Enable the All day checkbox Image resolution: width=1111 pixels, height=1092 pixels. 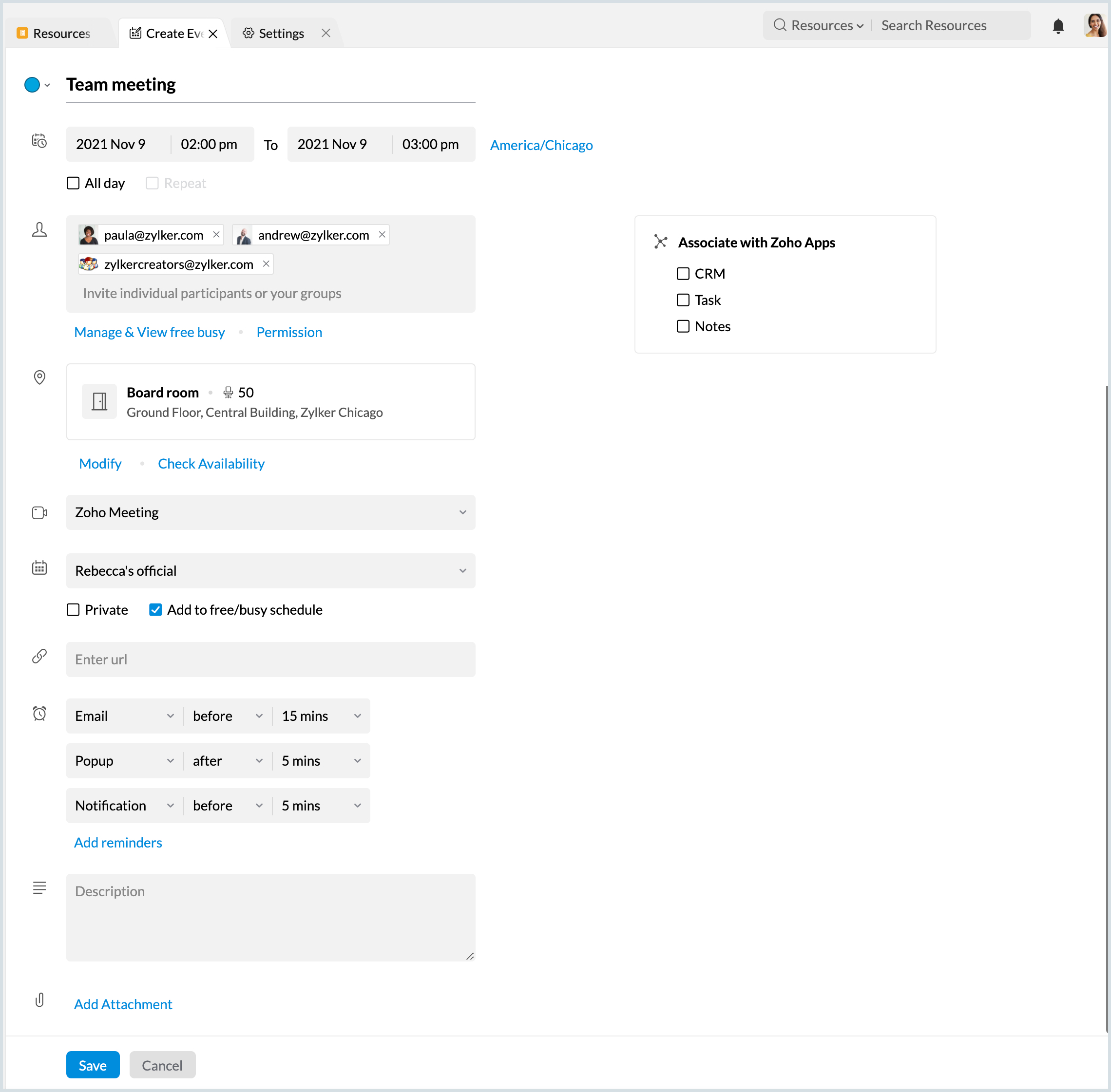tap(73, 183)
